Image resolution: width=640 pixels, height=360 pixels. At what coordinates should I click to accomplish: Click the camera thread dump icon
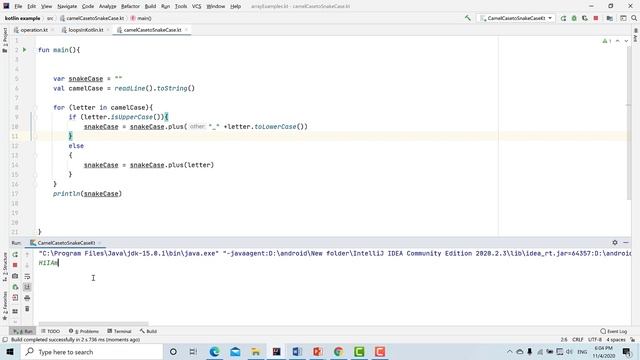15,276
